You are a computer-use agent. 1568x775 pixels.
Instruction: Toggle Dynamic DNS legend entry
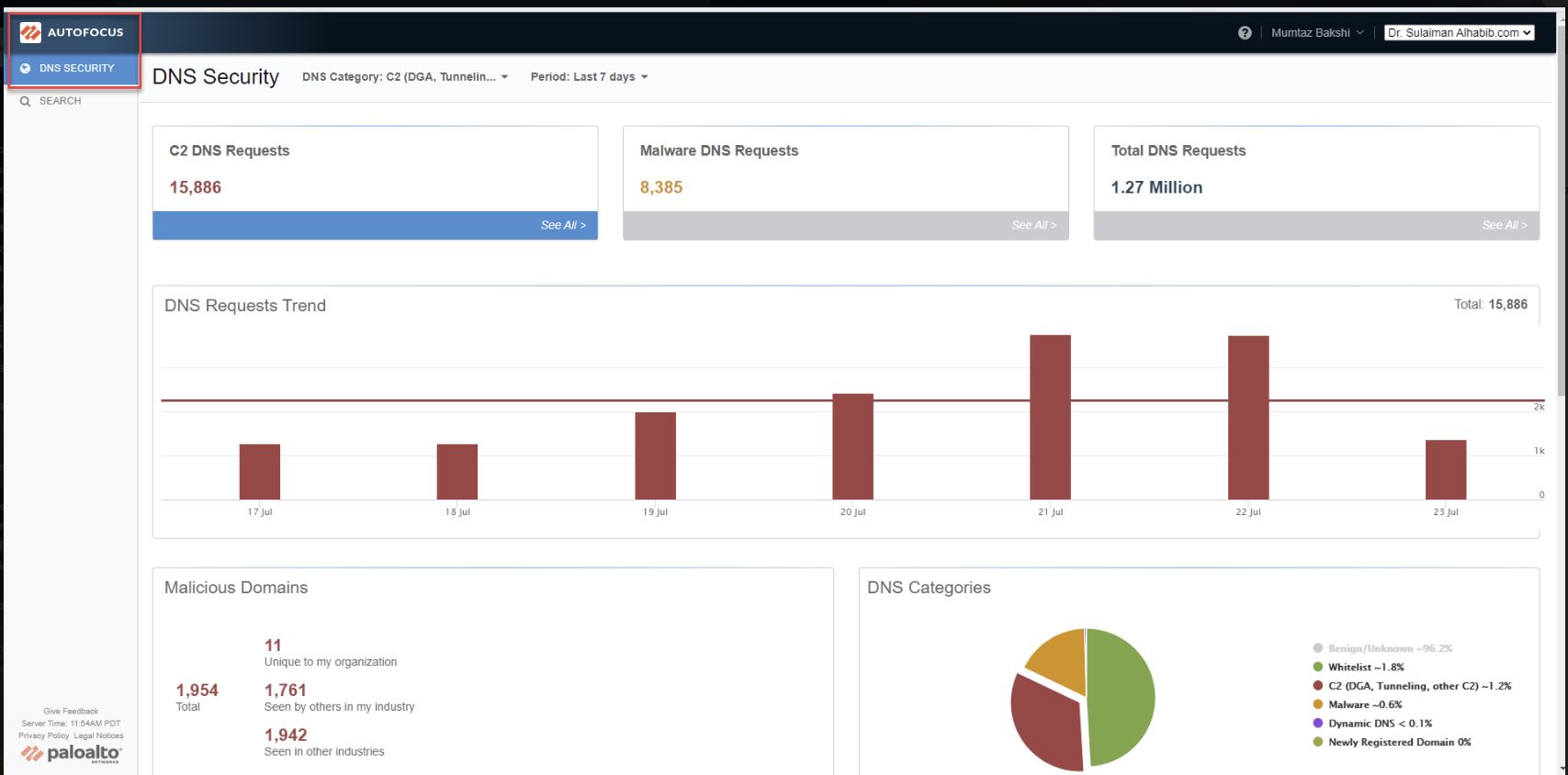tap(1380, 724)
